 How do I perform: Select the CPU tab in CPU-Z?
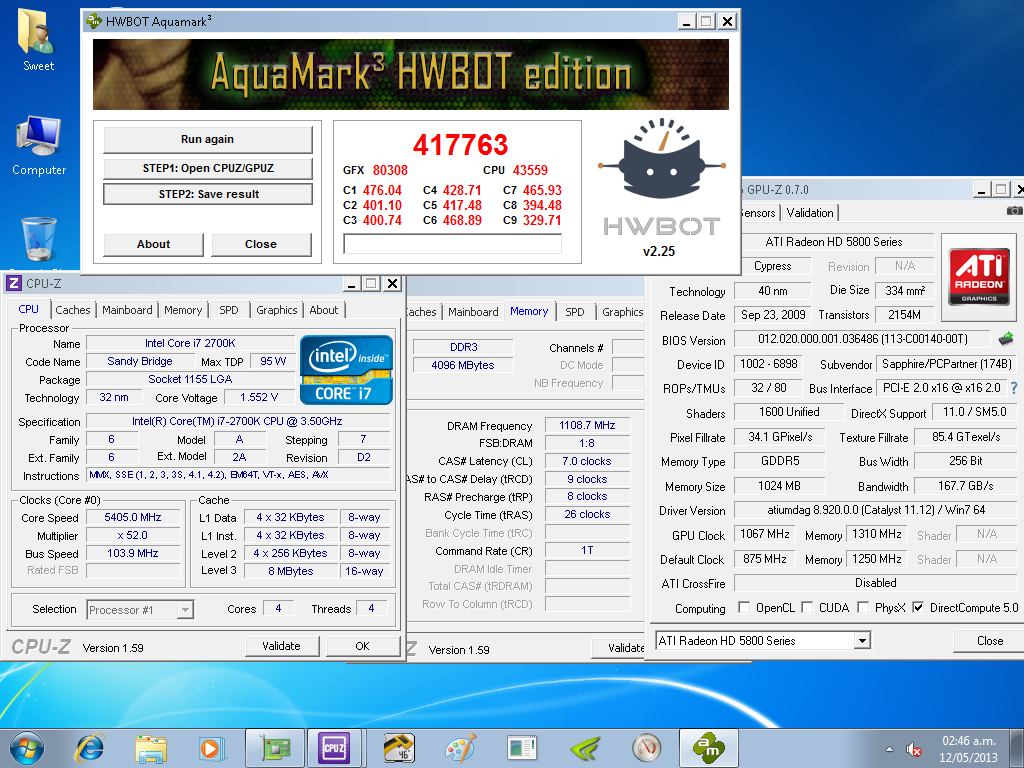[28, 310]
